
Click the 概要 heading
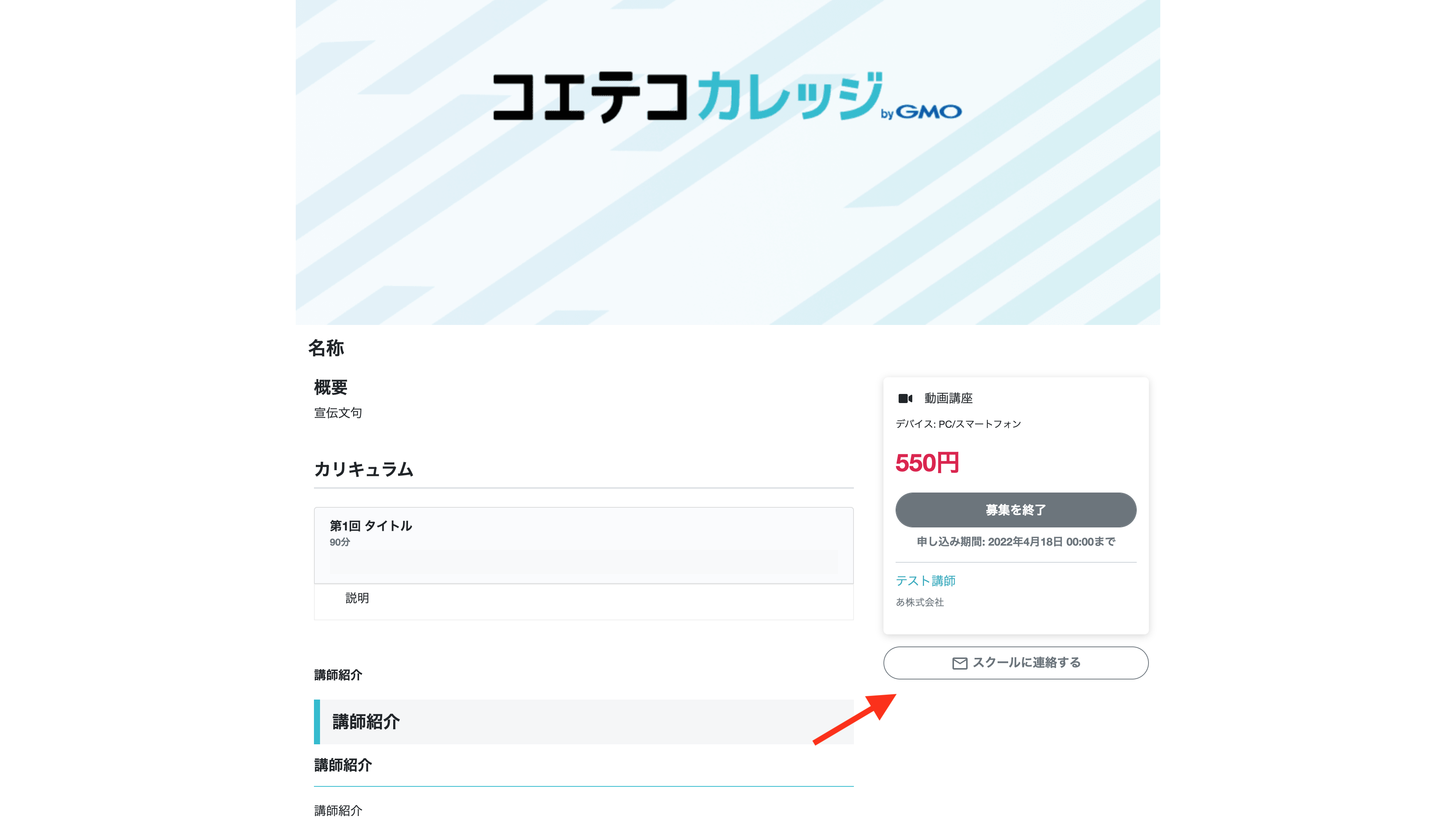[331, 388]
